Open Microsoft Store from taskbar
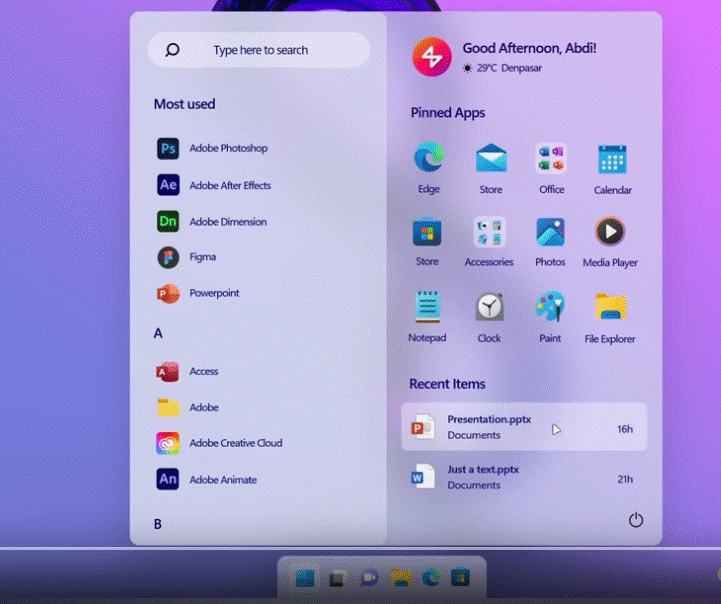The width and height of the screenshot is (721, 604). (460, 578)
